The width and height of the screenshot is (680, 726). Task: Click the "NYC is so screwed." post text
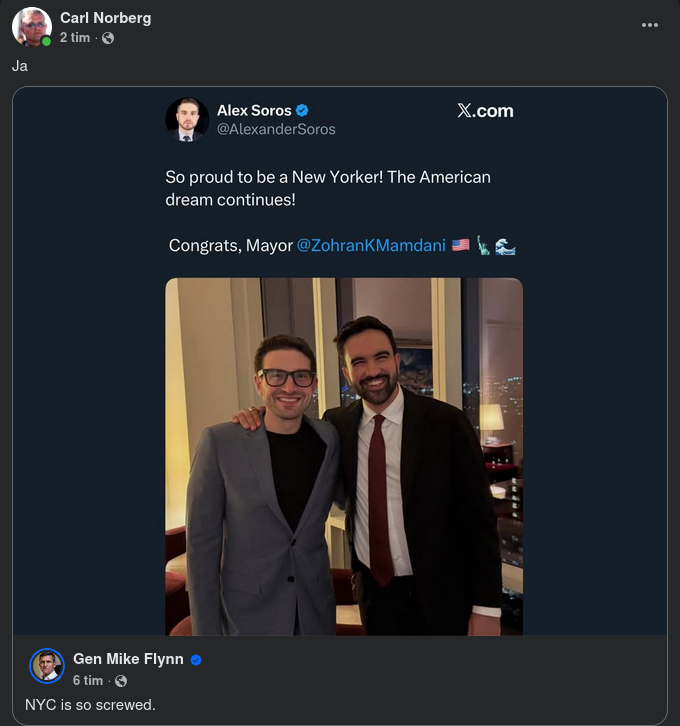[90, 705]
